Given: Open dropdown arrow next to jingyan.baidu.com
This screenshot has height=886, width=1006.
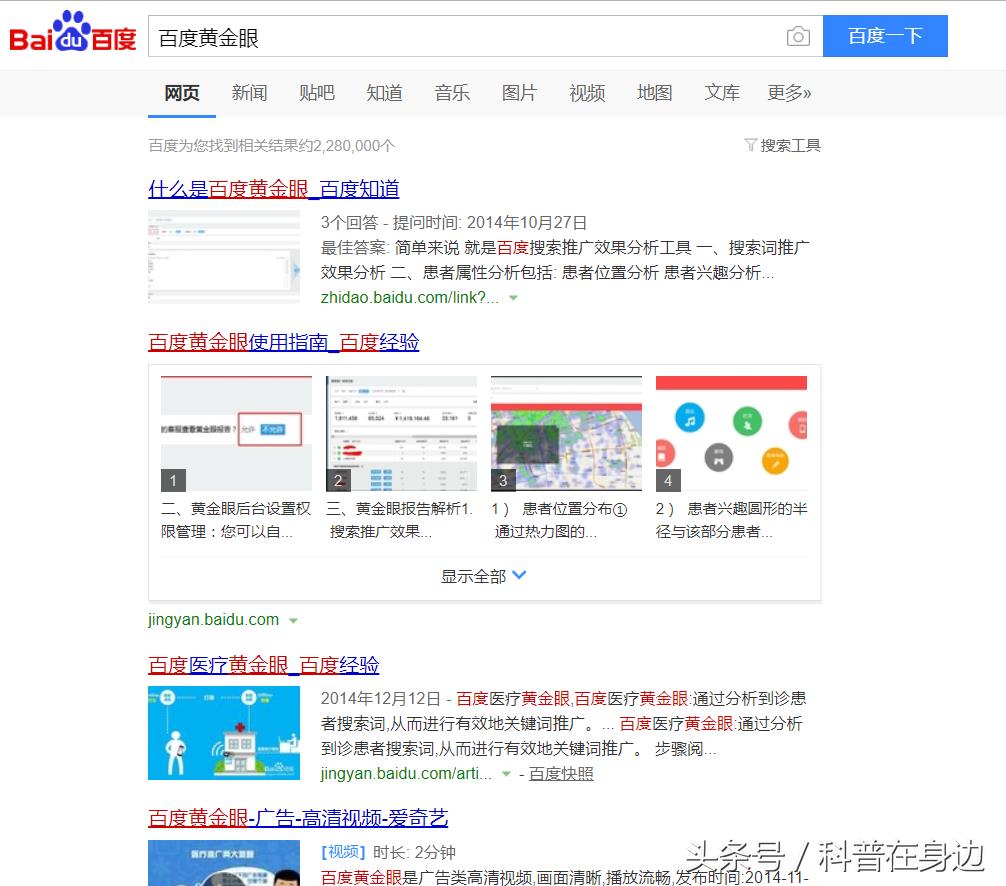Looking at the screenshot, I should 293,621.
